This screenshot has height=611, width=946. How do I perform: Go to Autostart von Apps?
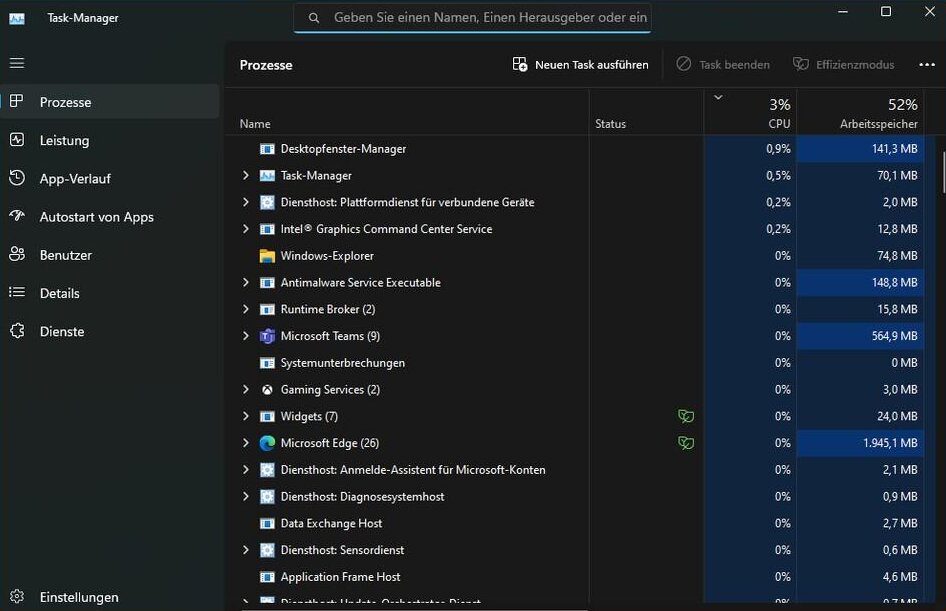110,217
